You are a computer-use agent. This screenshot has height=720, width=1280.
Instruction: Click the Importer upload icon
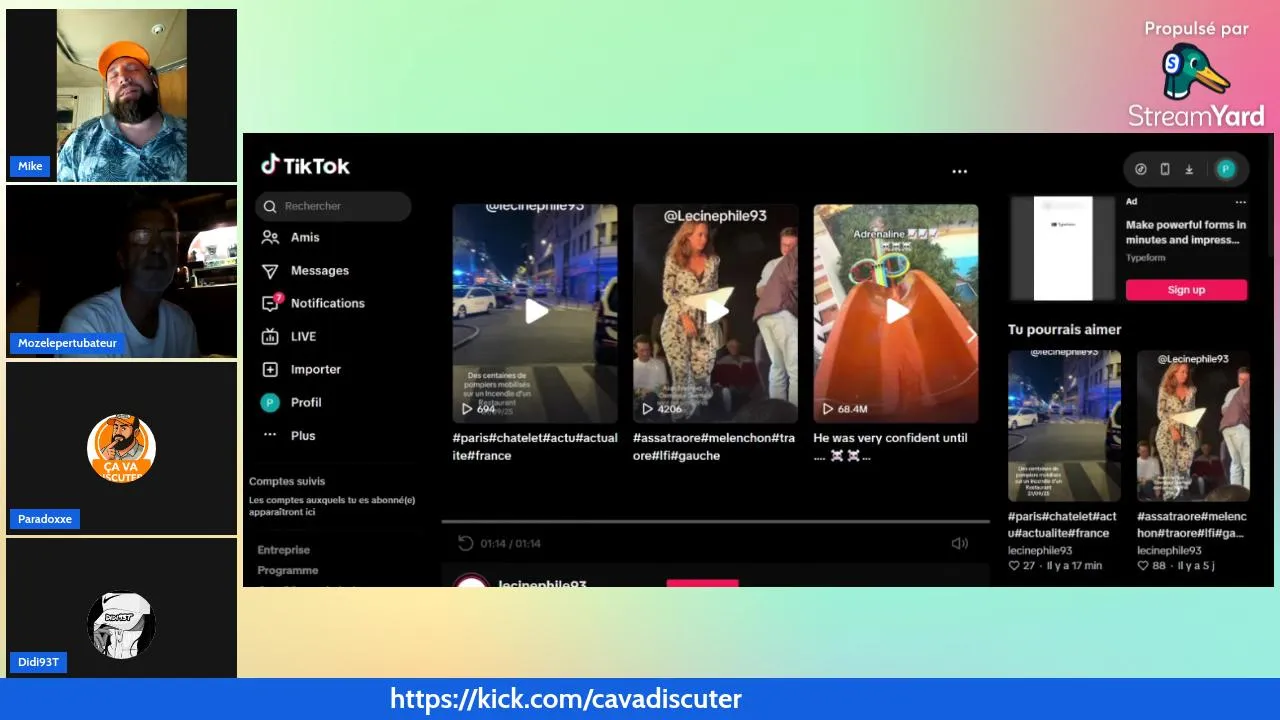(270, 369)
